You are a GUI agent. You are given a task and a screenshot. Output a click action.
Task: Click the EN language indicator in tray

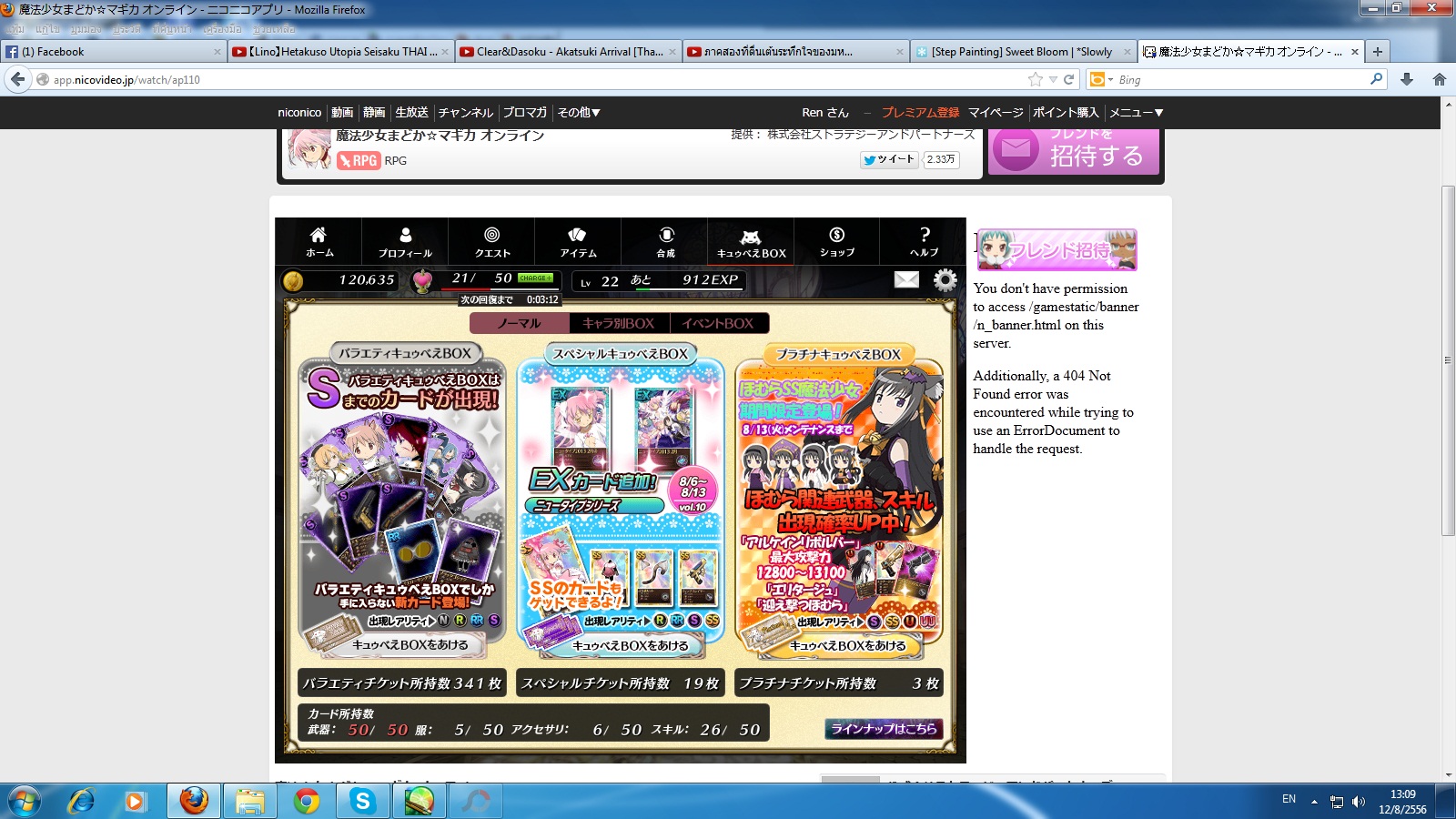[1289, 799]
